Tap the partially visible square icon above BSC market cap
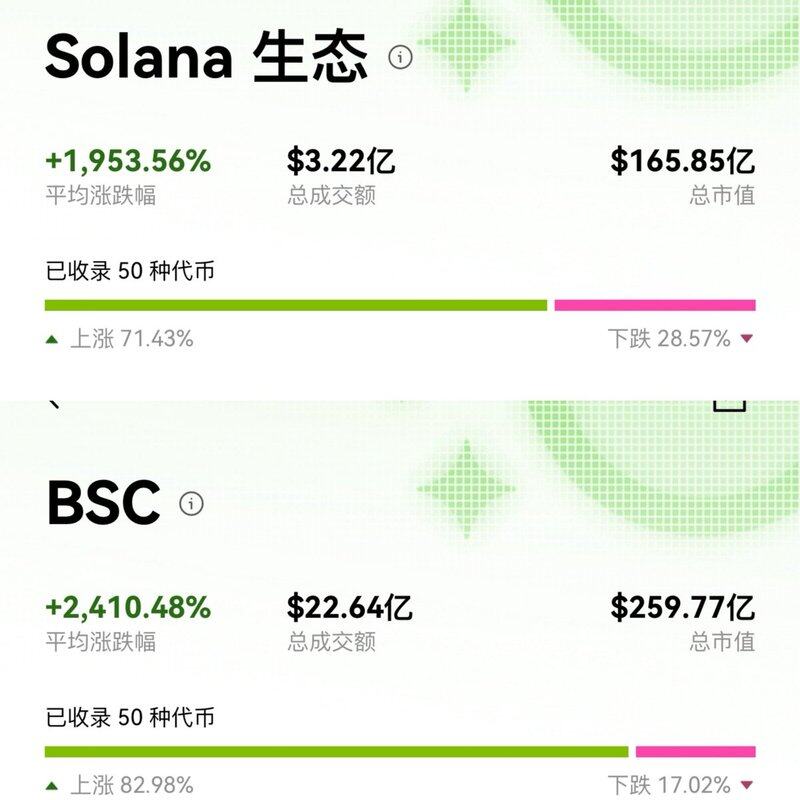800x800 pixels. pos(729,403)
